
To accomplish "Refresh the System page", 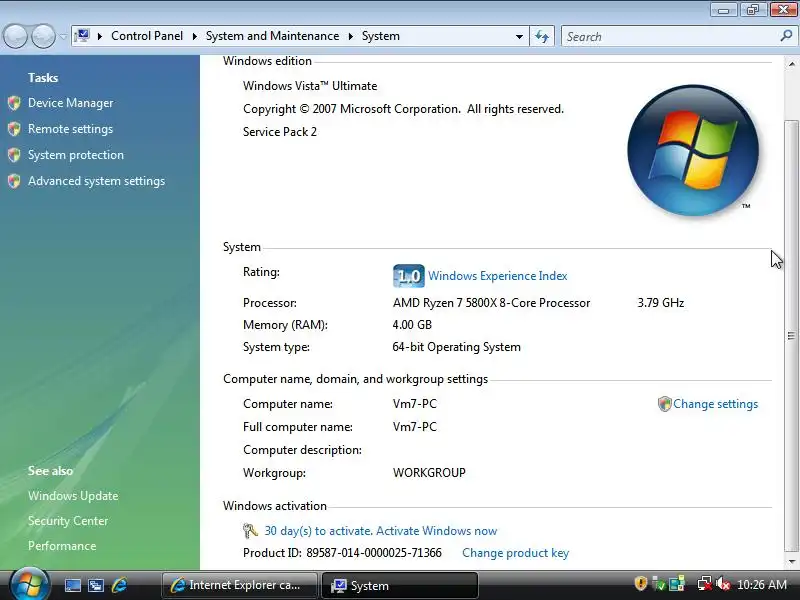I will [x=542, y=37].
